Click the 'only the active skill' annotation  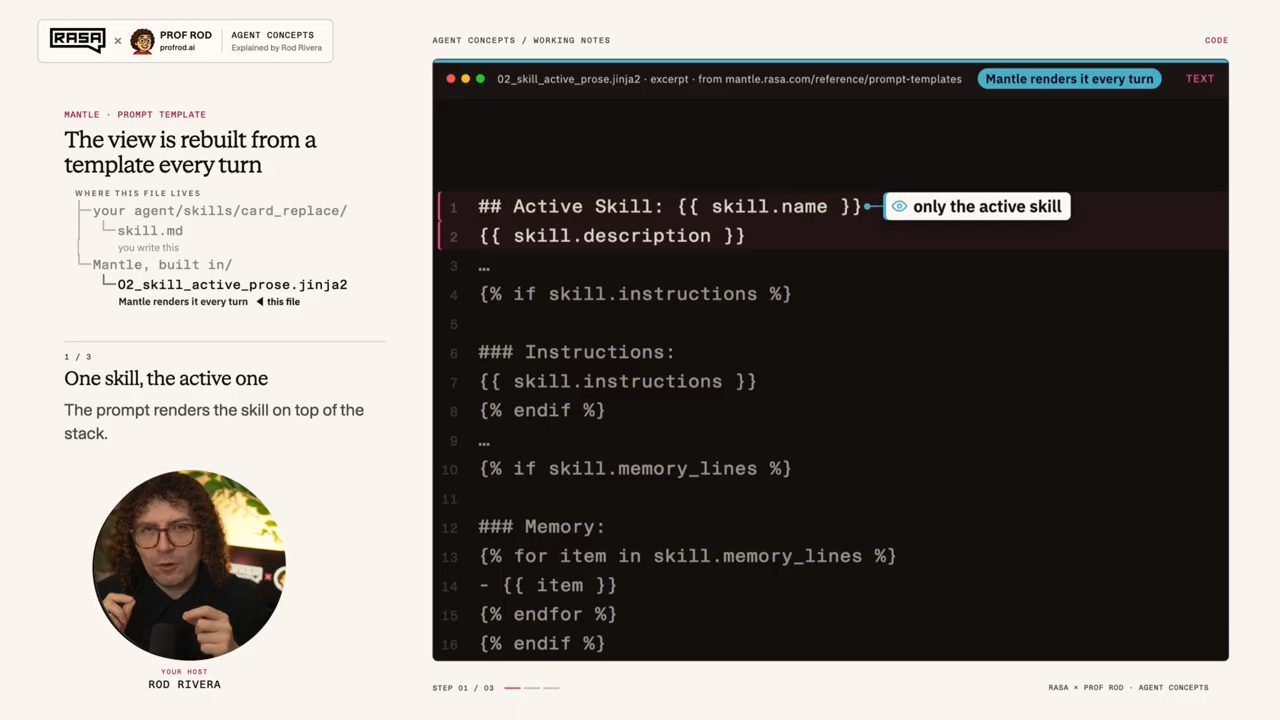977,206
